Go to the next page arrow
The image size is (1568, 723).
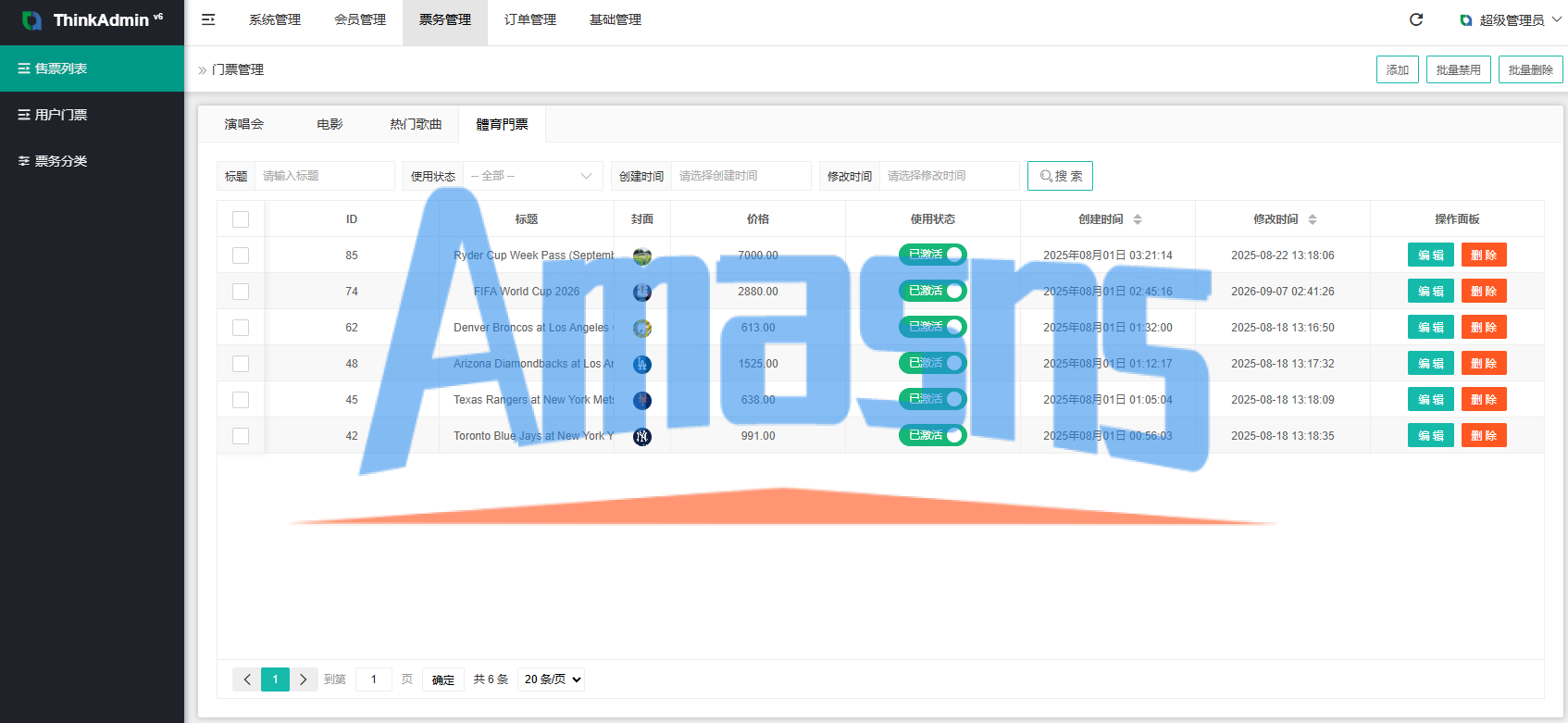point(304,679)
